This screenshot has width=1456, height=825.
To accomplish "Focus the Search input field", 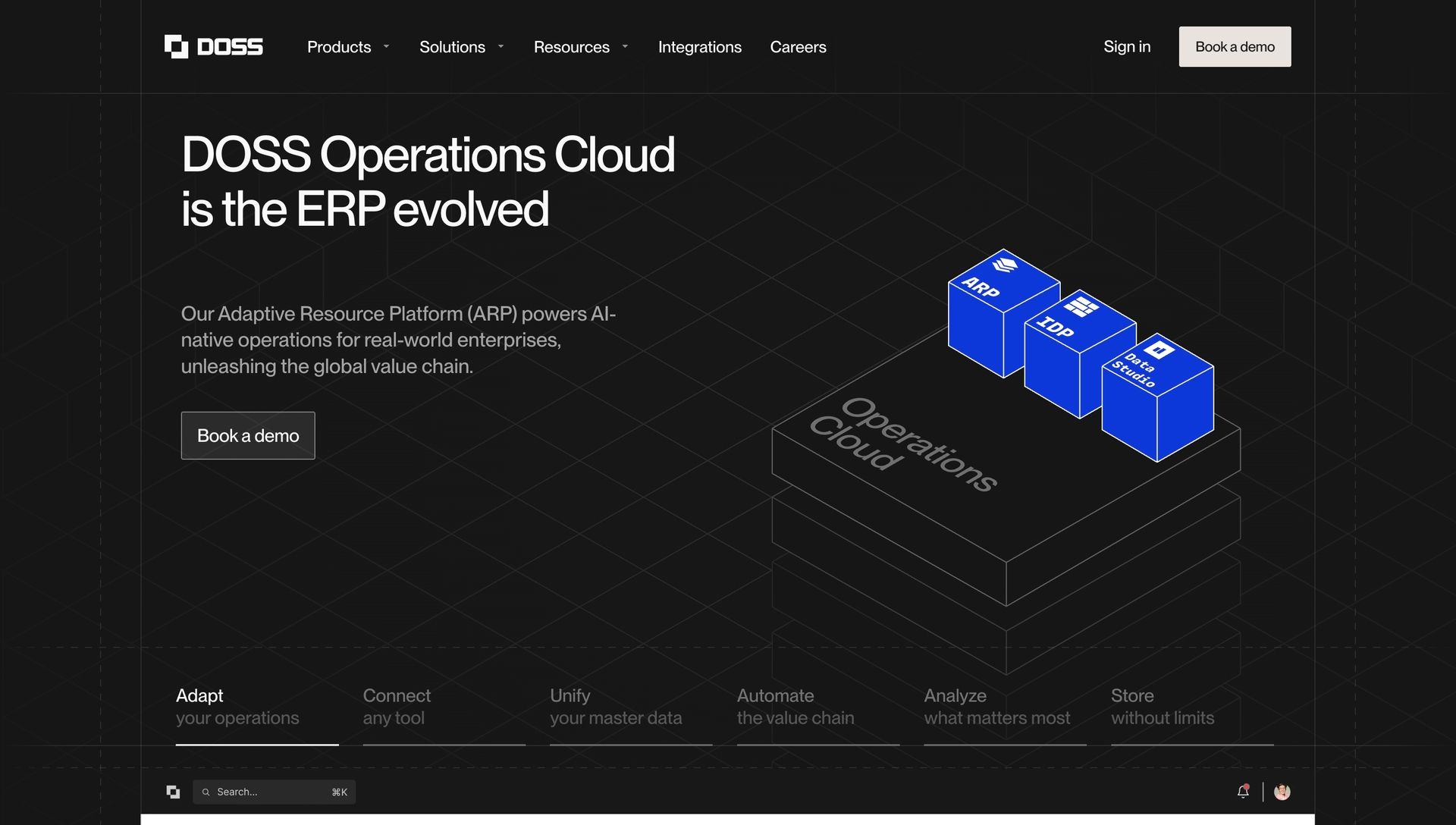I will tap(271, 792).
